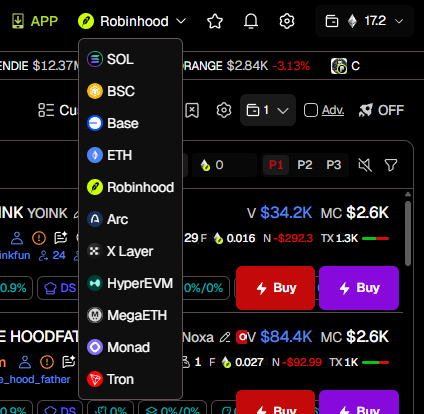Click warning icon on HOODFATHER row
This screenshot has height=414, width=424.
click(x=47, y=362)
